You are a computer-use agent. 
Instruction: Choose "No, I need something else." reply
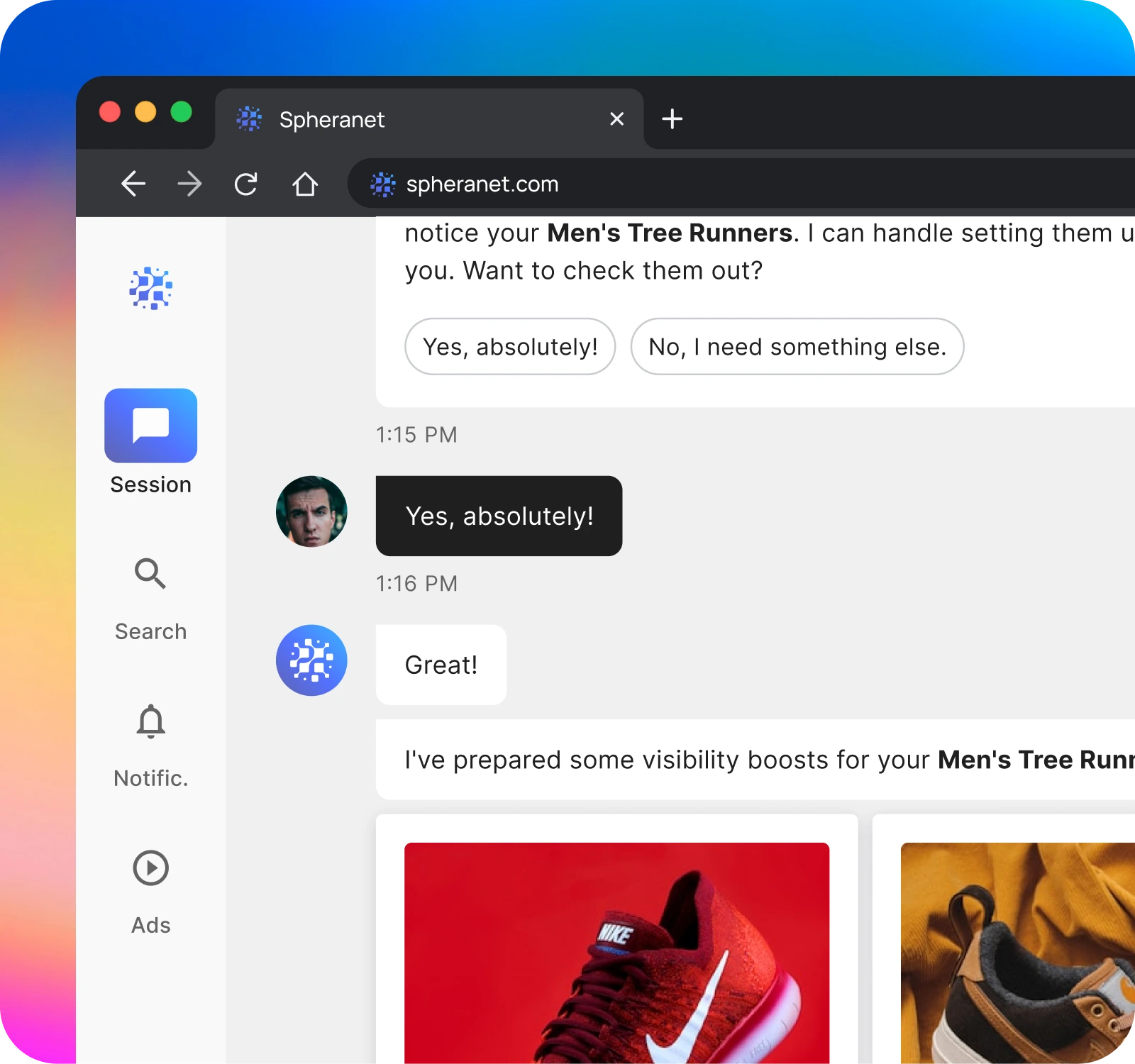click(x=797, y=347)
